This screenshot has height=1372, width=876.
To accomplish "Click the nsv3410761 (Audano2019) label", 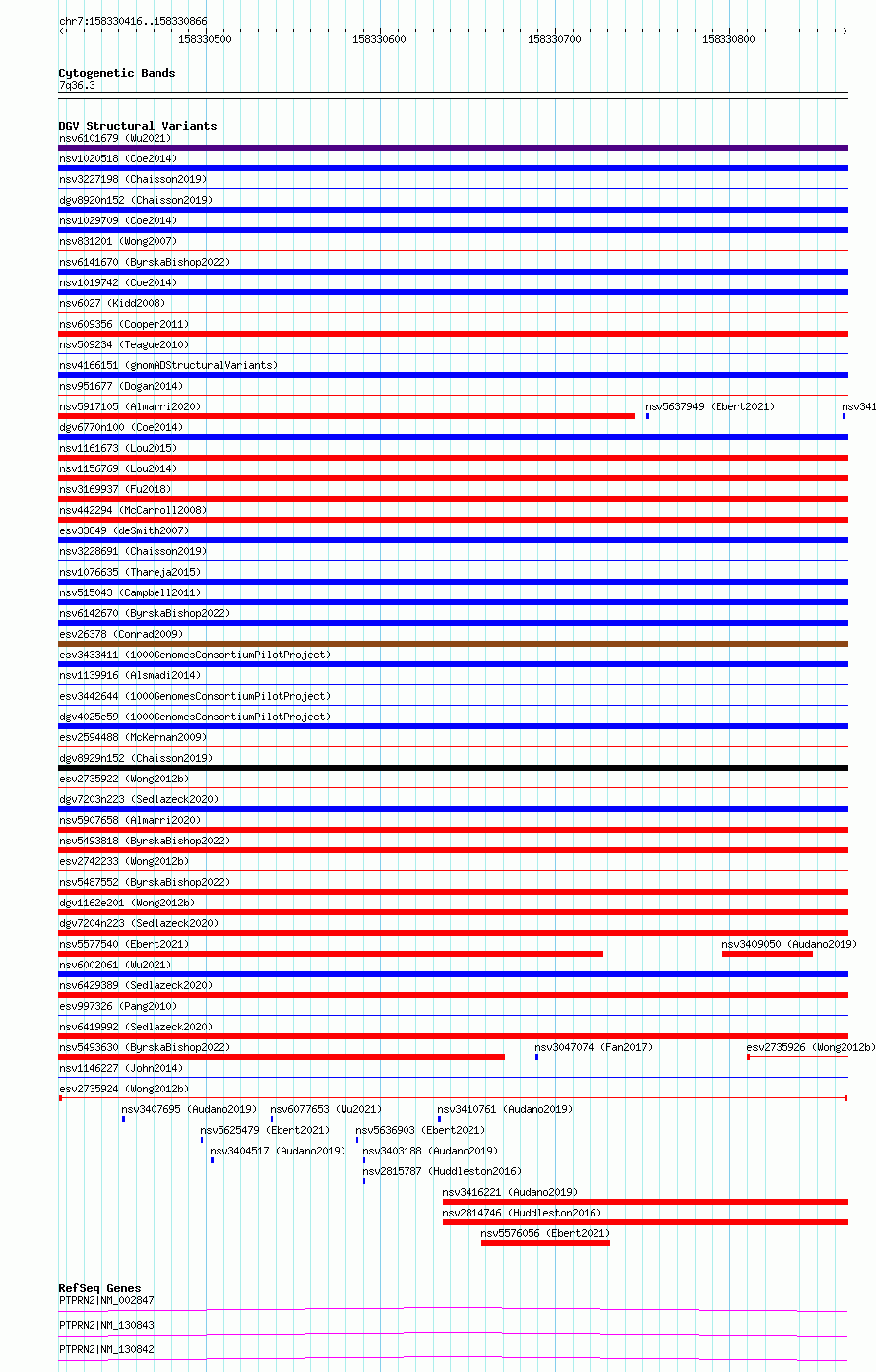I will 505,1109.
